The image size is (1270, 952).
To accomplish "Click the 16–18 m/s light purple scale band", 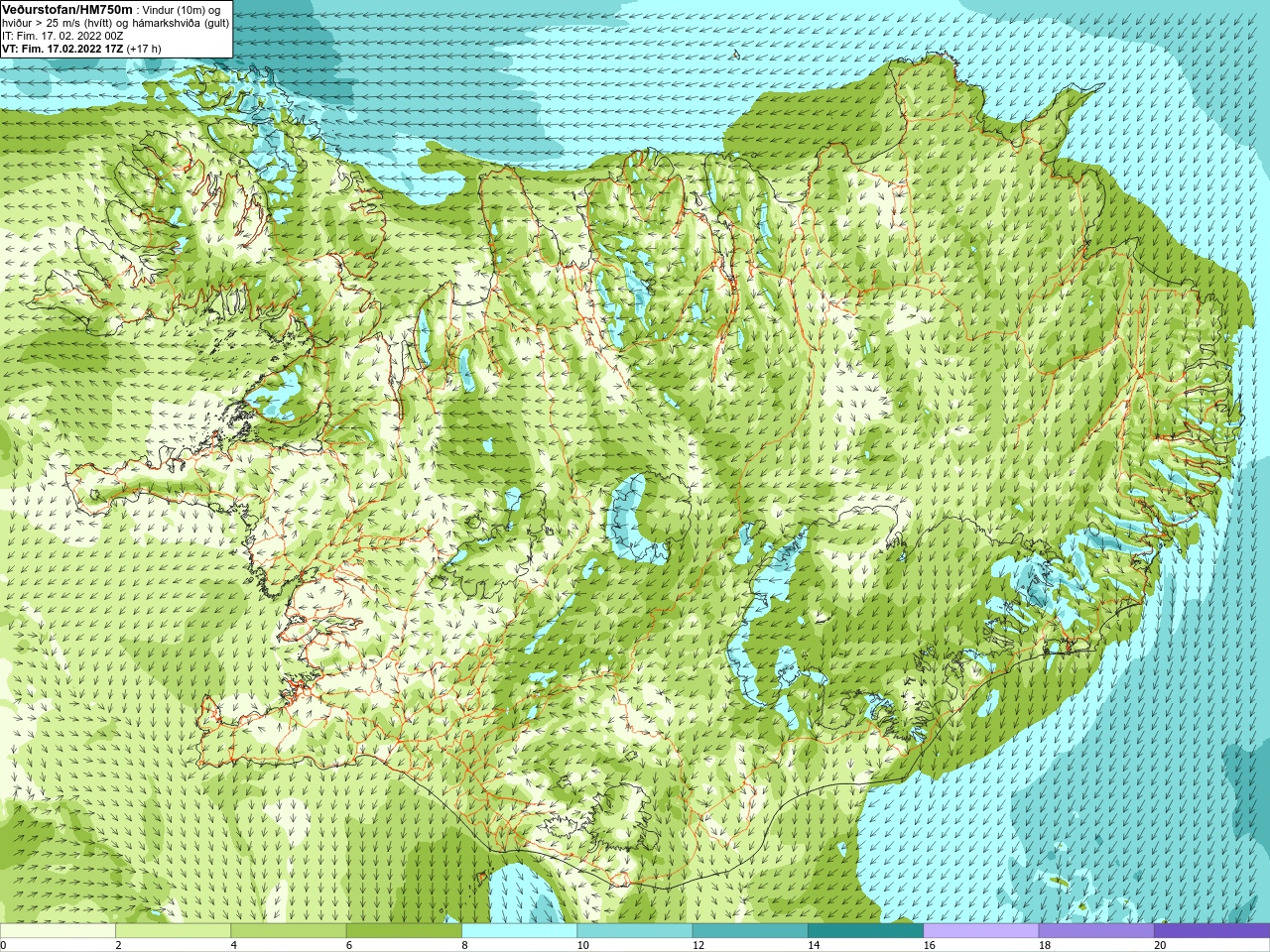I will click(981, 931).
